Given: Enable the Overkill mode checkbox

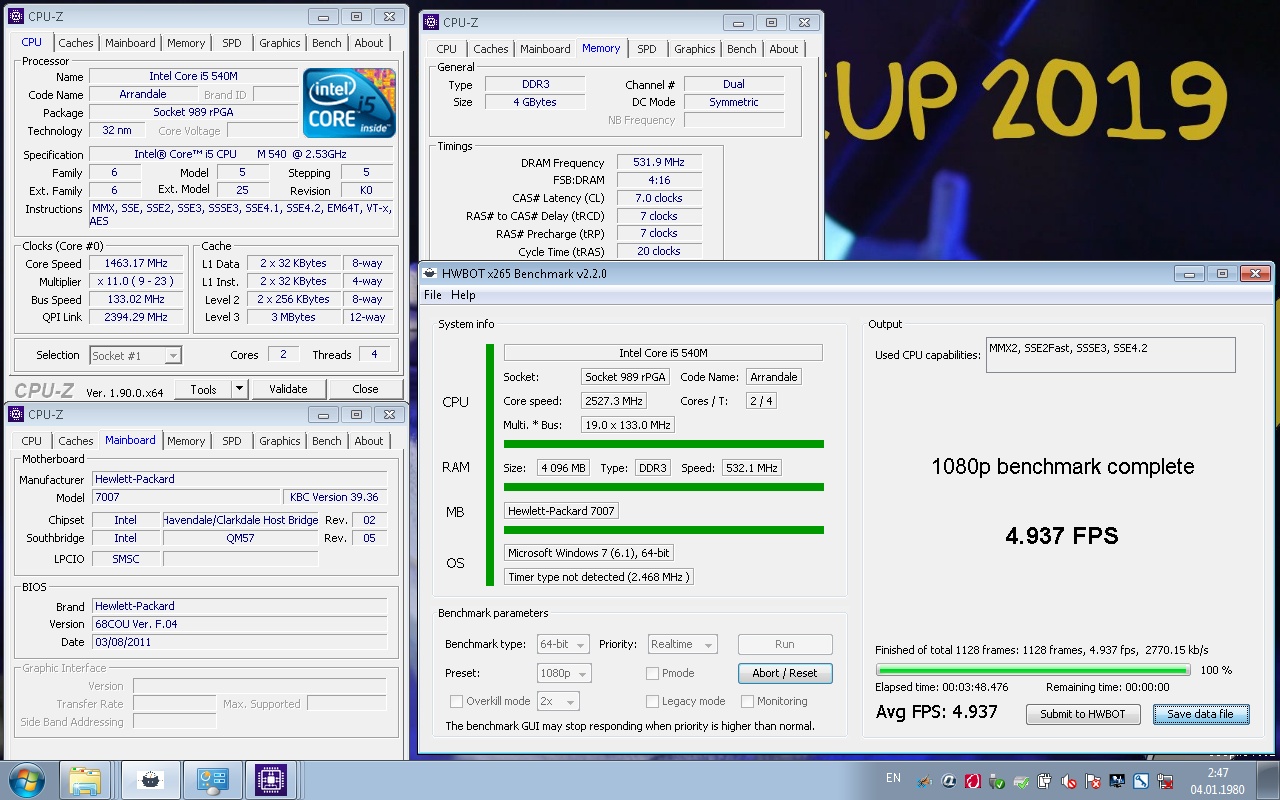Looking at the screenshot, I should click(456, 701).
